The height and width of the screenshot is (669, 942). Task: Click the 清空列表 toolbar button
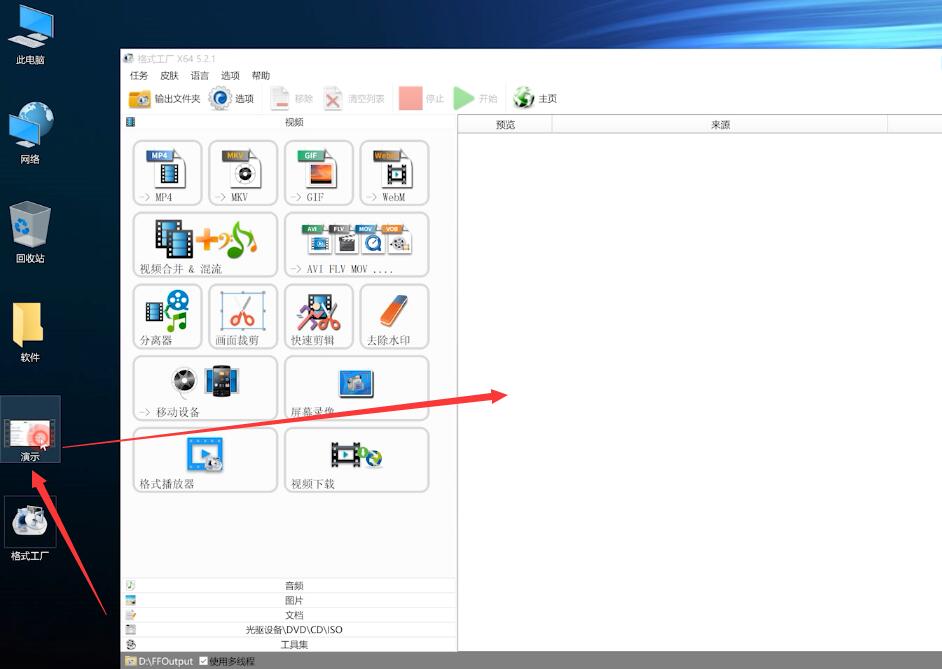point(354,98)
